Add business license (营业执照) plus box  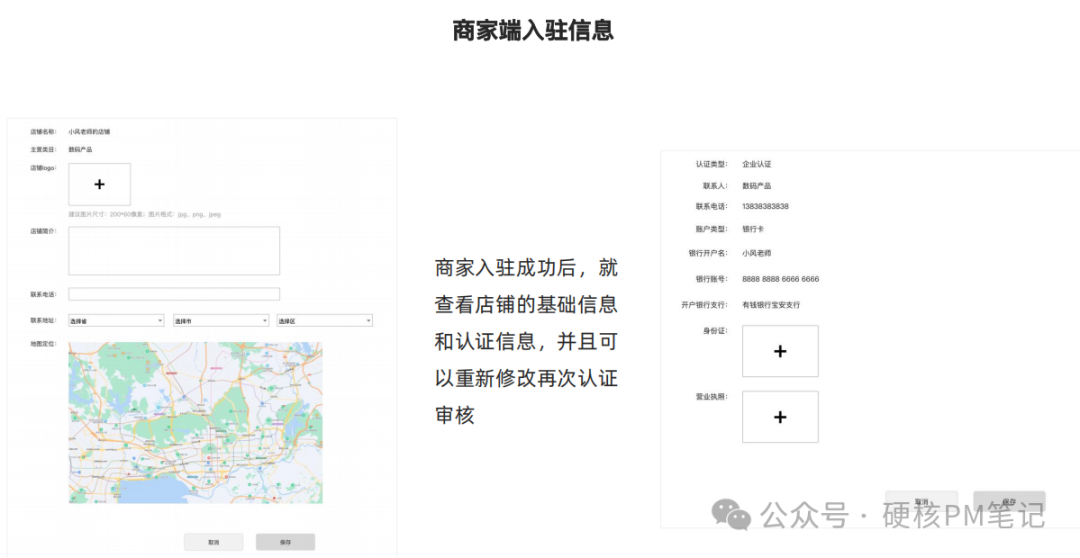click(780, 417)
